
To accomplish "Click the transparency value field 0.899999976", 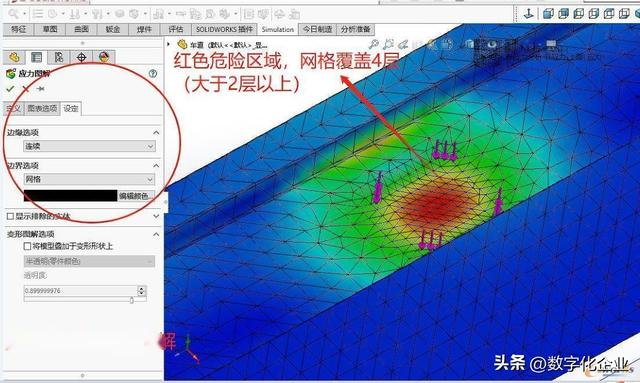I will pyautogui.click(x=80, y=291).
